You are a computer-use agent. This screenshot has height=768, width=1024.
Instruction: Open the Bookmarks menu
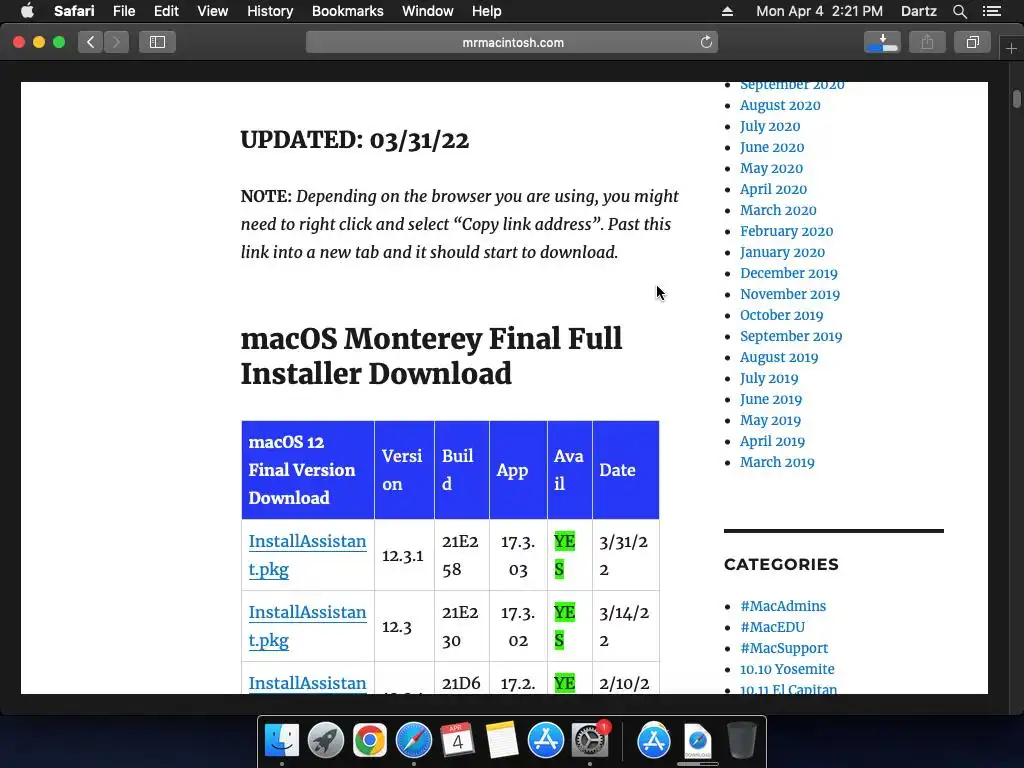(x=347, y=11)
